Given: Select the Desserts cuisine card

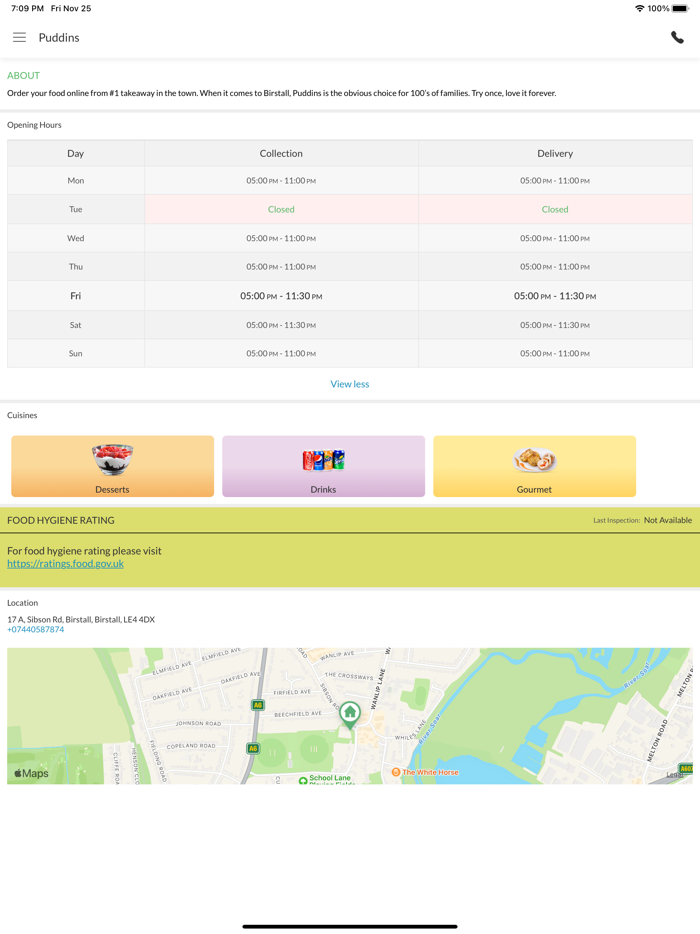Looking at the screenshot, I should click(113, 466).
